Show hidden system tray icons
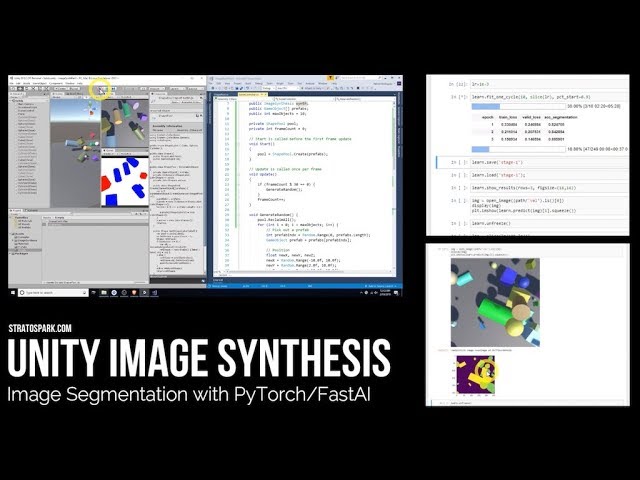 click(x=361, y=293)
